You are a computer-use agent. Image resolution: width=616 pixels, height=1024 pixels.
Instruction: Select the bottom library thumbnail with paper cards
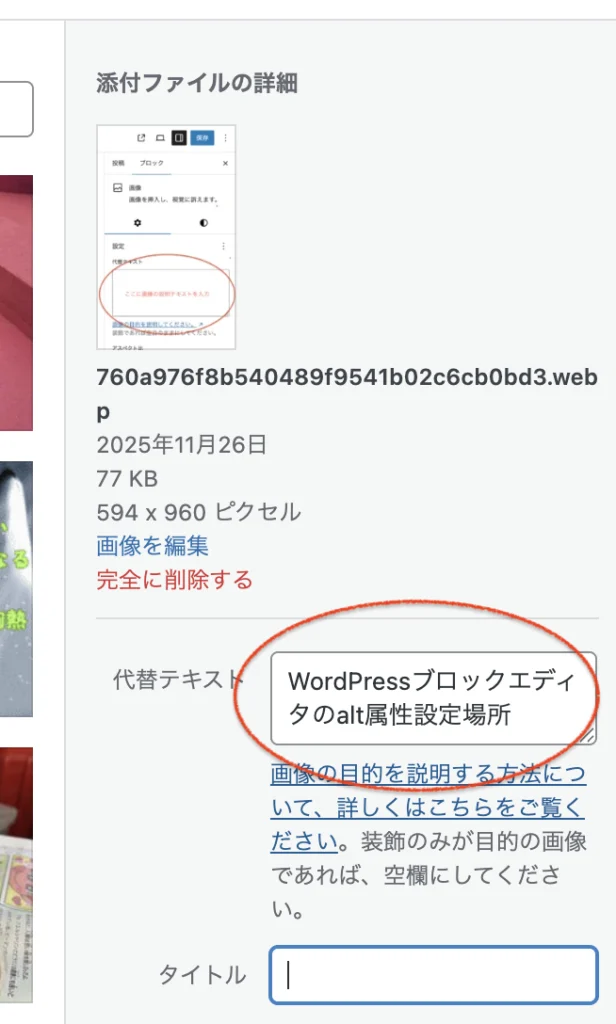click(16, 875)
